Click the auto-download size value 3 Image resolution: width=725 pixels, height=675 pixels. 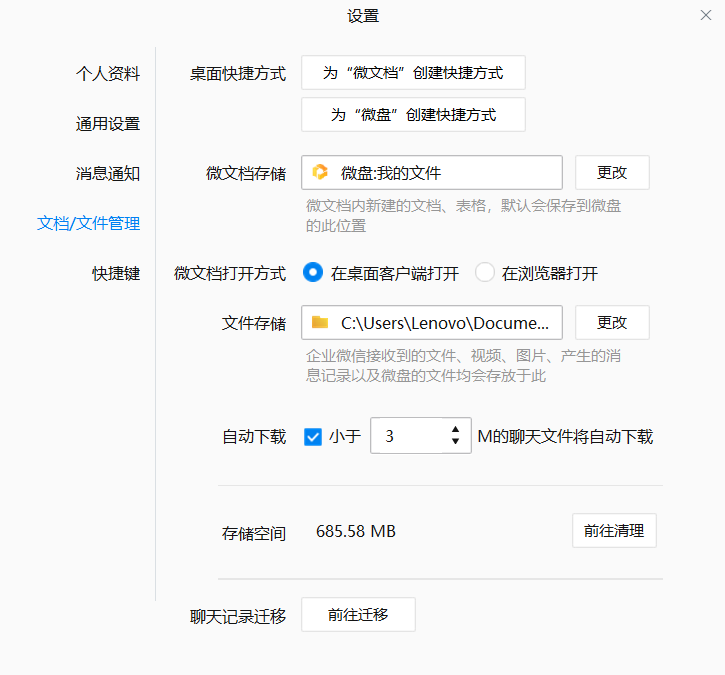pos(389,436)
